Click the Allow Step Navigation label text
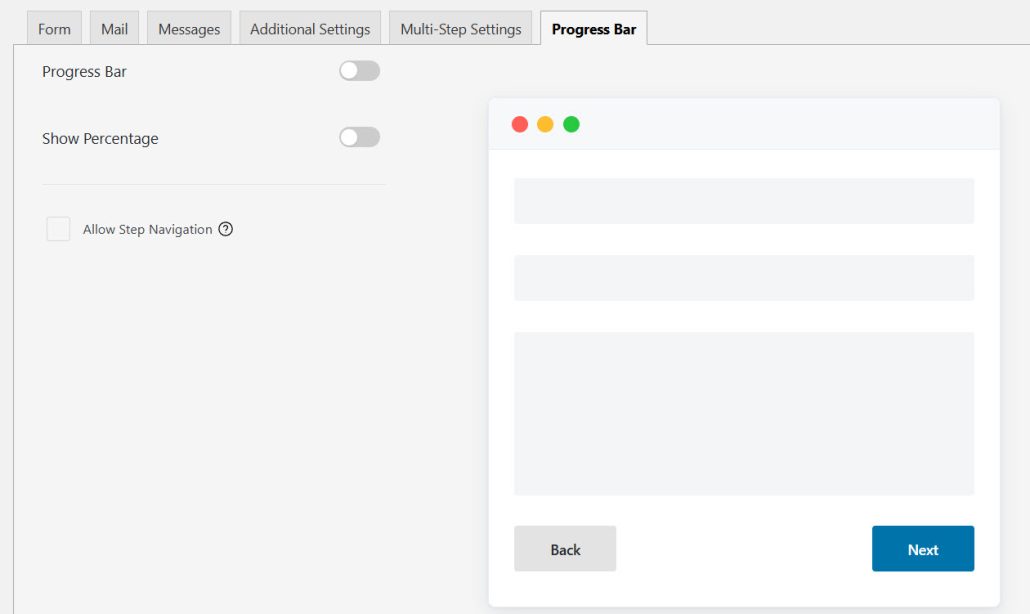This screenshot has width=1030, height=614. (147, 229)
